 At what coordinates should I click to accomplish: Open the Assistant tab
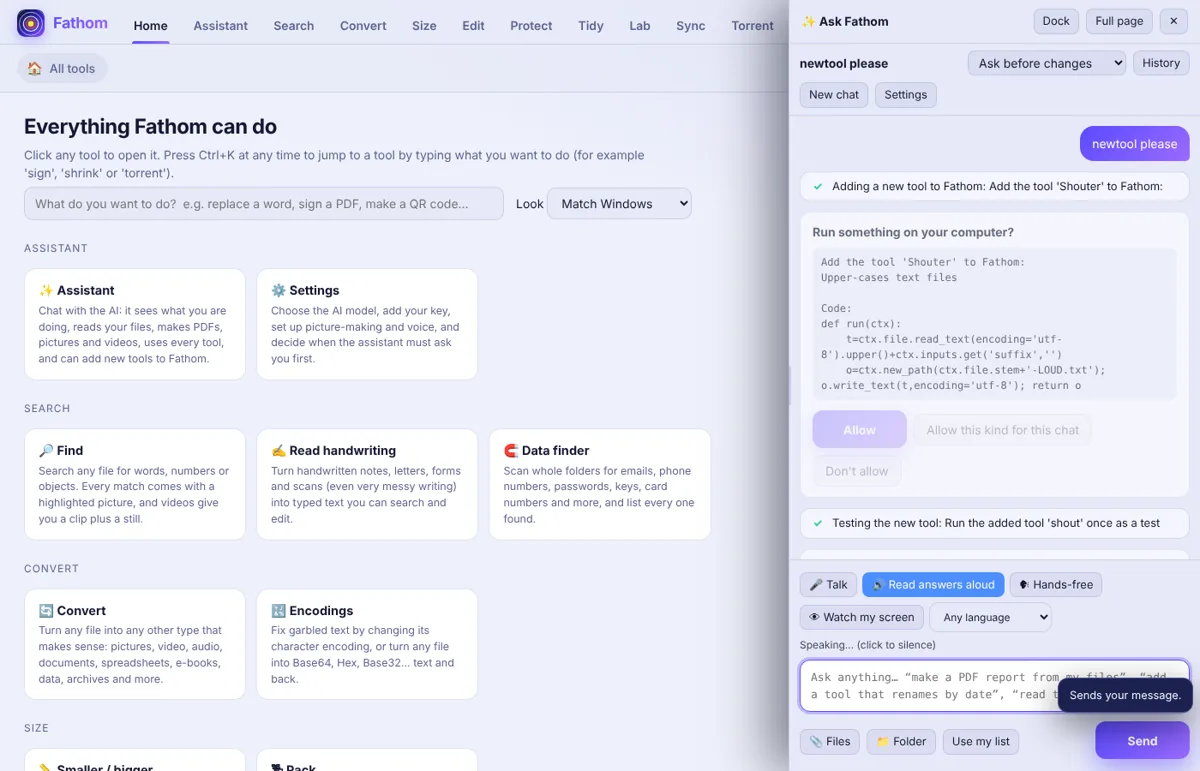click(x=221, y=26)
